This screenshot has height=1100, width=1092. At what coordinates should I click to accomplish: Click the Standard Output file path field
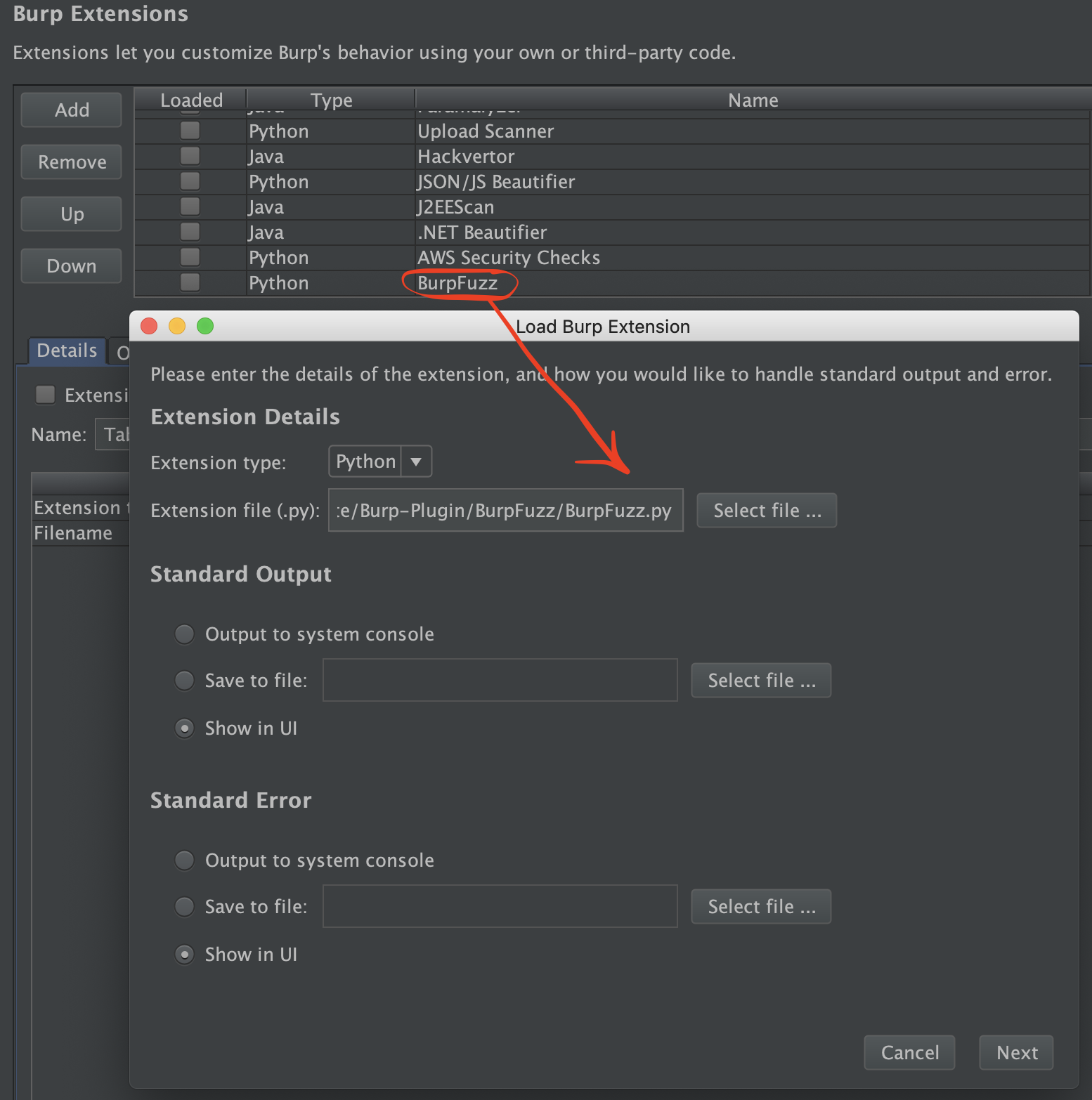click(500, 680)
